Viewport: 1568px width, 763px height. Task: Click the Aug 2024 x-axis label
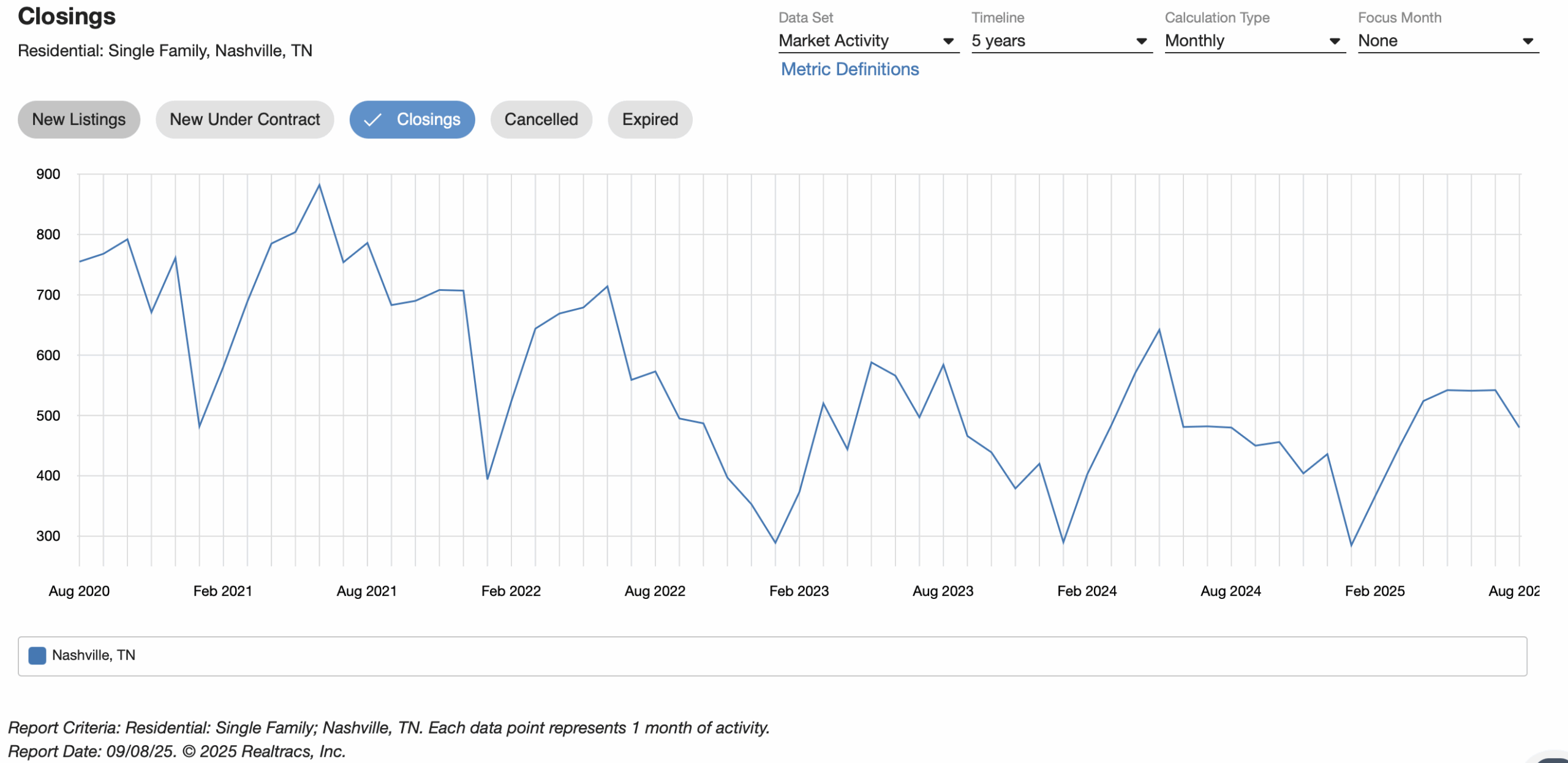pyautogui.click(x=1231, y=591)
